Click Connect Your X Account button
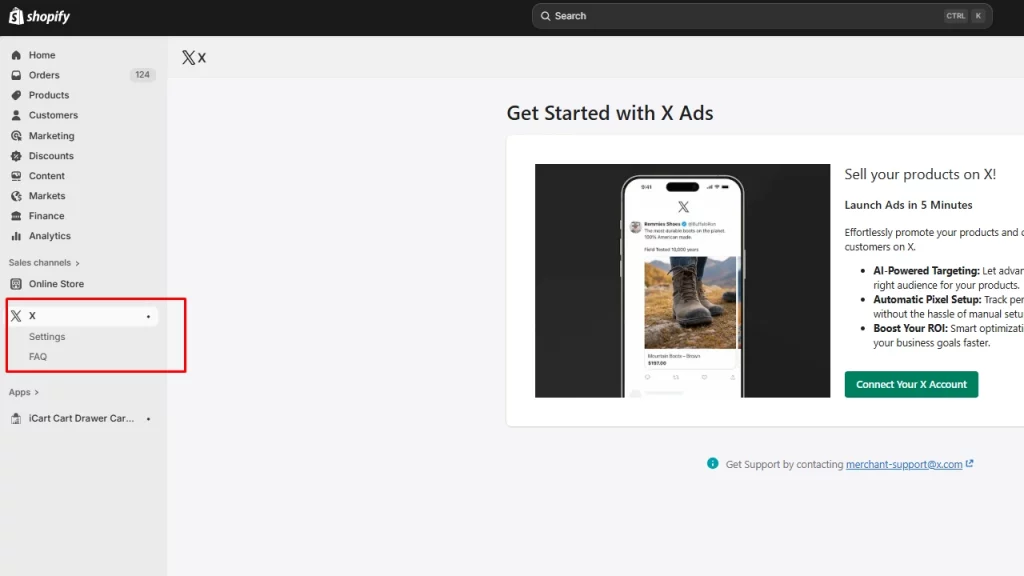The image size is (1024, 576). 911,384
